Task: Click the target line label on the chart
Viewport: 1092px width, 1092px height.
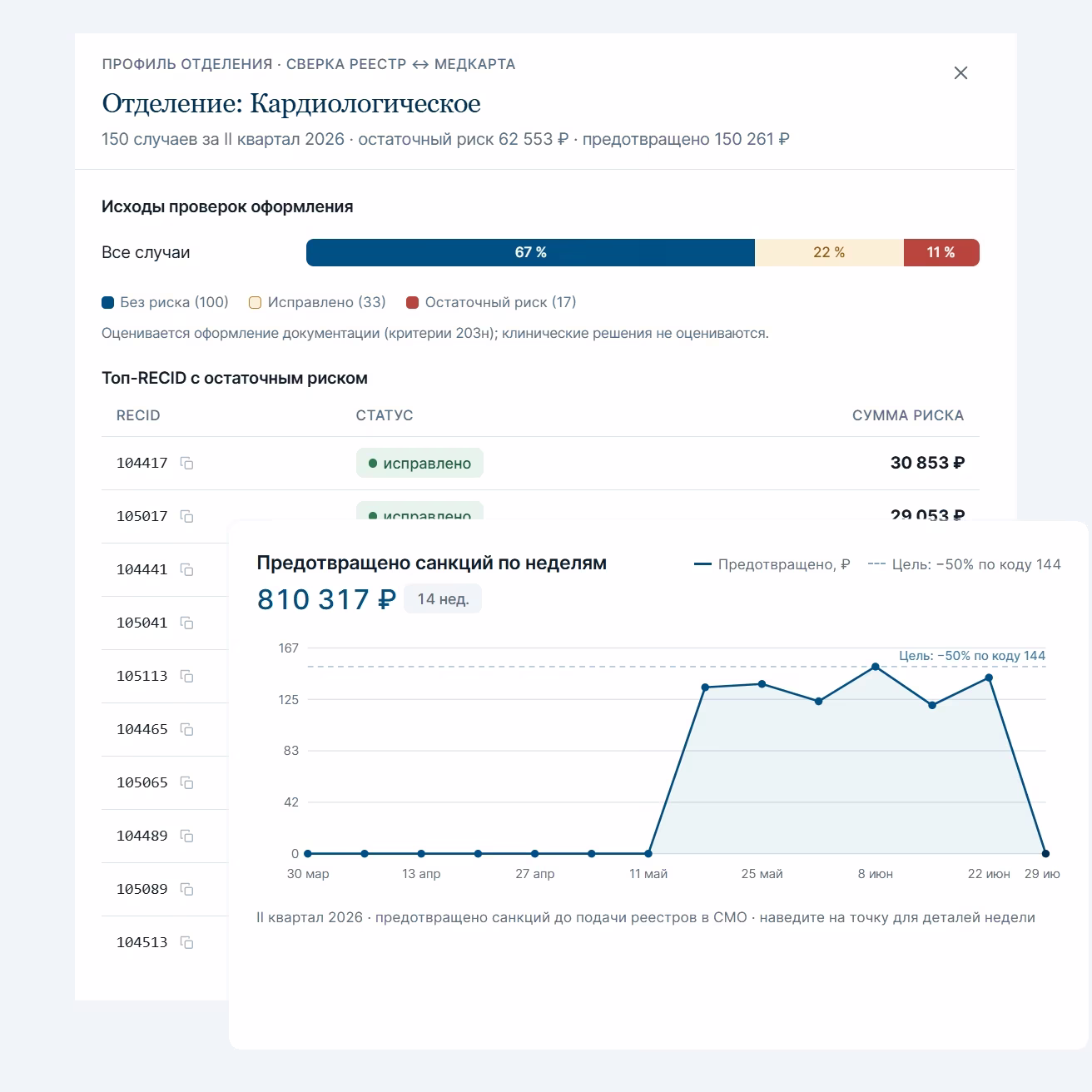Action: pos(972,656)
